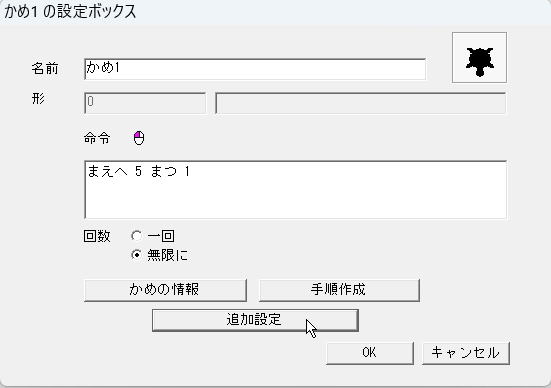Click the 名前 label
Viewport: 551px width, 388px height.
[45, 69]
